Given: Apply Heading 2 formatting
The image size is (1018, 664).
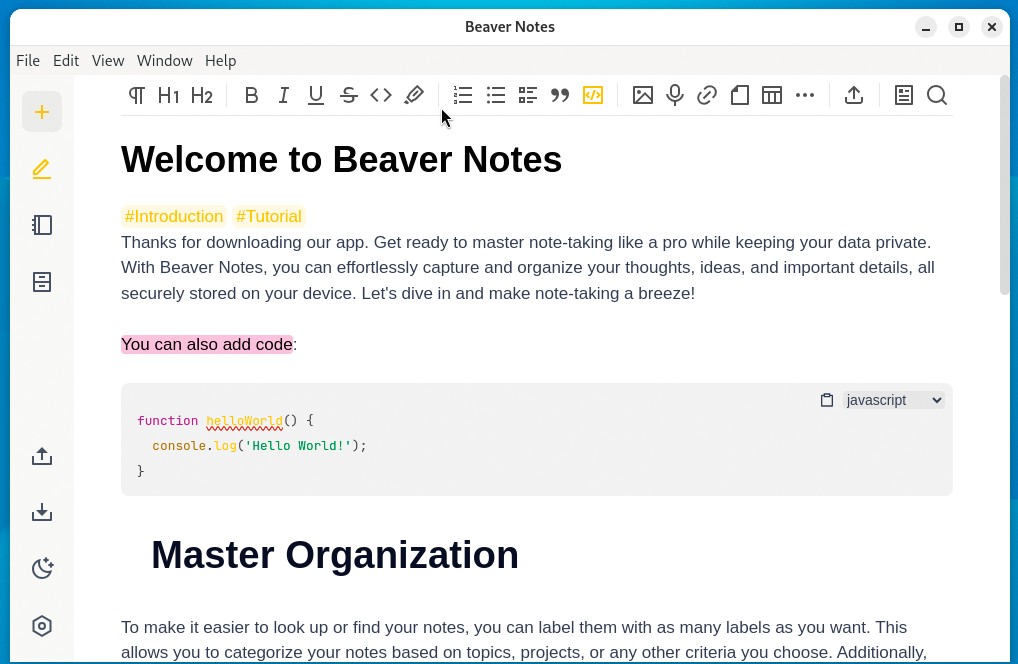Looking at the screenshot, I should (202, 95).
